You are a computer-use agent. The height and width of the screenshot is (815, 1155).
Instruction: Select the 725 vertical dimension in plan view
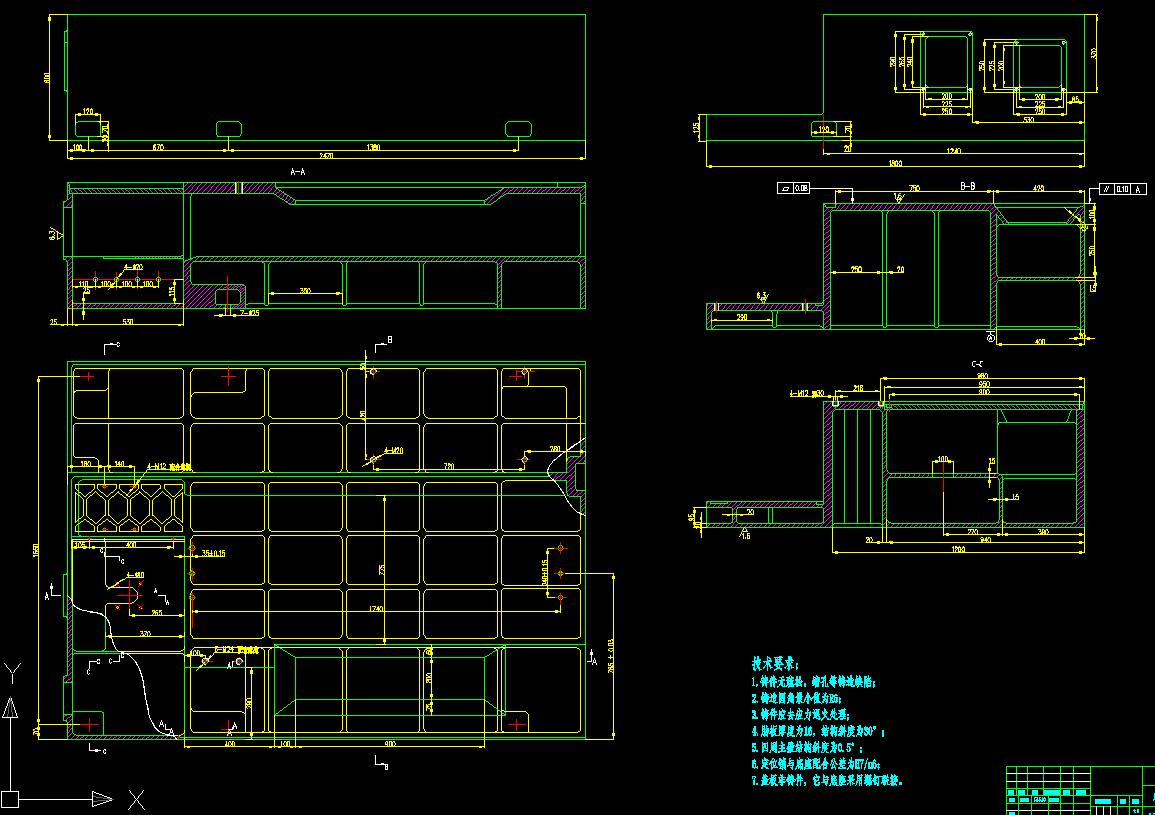[x=382, y=570]
